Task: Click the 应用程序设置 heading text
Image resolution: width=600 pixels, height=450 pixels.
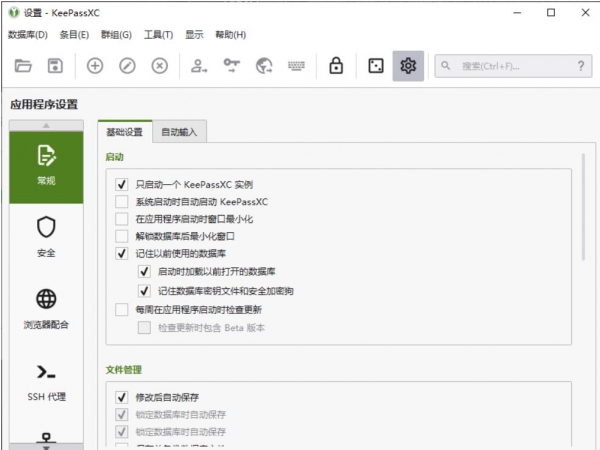Action: [44, 104]
